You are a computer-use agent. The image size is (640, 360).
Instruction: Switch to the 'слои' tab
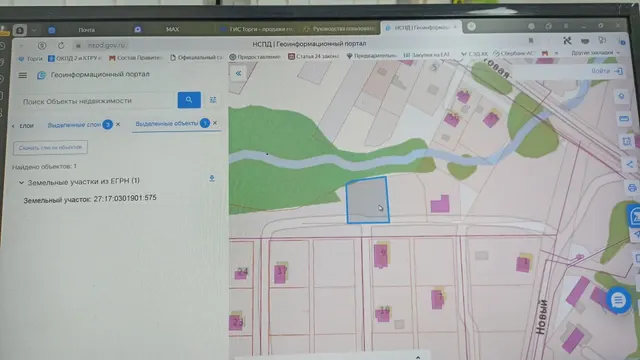27,126
